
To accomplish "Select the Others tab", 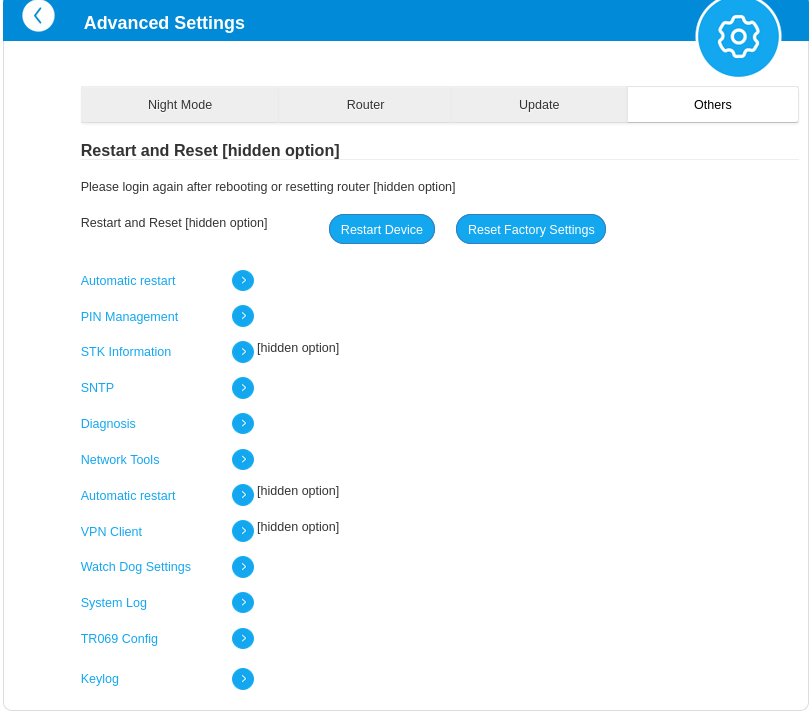I will coord(712,105).
